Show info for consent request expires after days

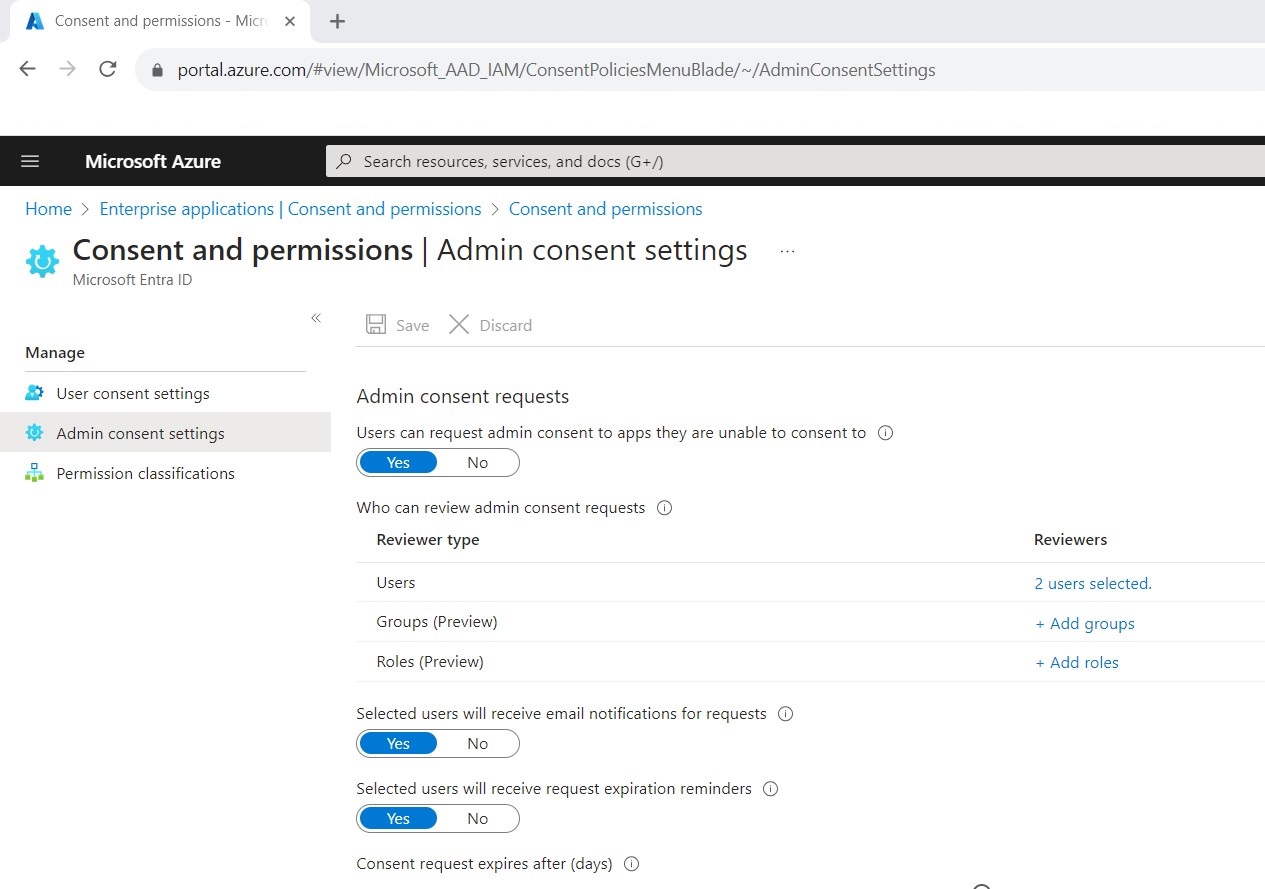(631, 864)
